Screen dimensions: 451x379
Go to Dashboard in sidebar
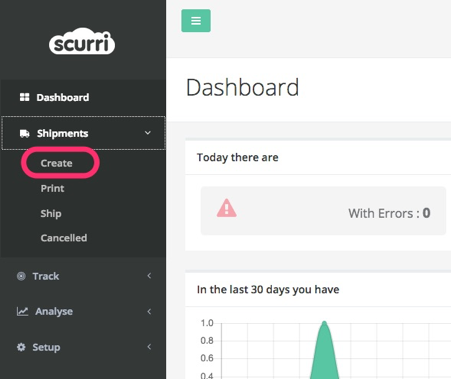pyautogui.click(x=63, y=97)
